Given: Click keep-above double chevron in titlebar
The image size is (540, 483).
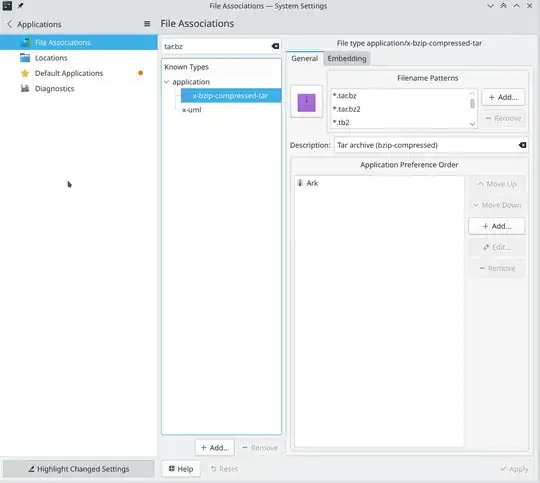Looking at the screenshot, I should point(503,6).
